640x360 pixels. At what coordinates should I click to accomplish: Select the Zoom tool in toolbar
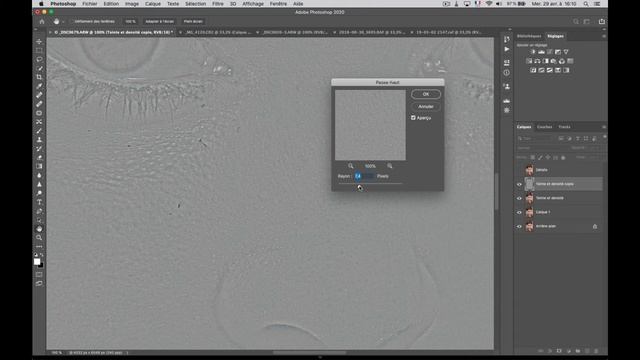click(39, 238)
